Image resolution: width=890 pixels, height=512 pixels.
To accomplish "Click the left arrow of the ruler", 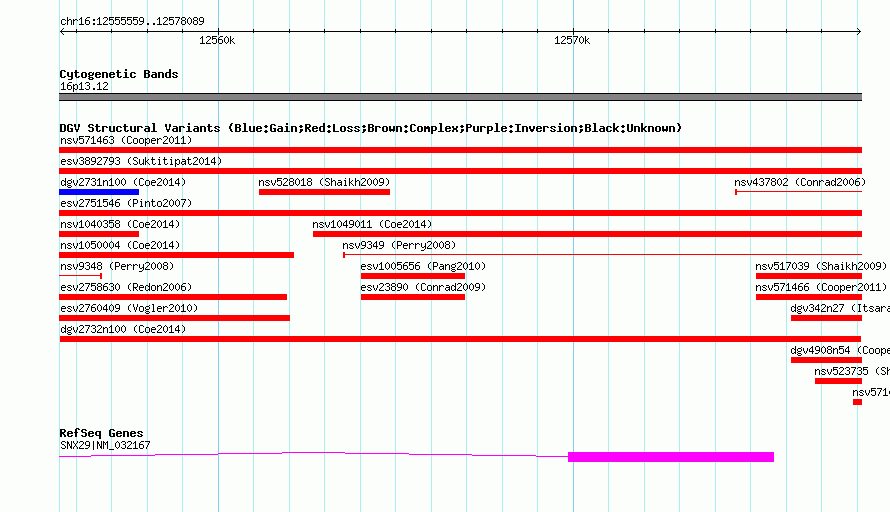I will pyautogui.click(x=62, y=32).
